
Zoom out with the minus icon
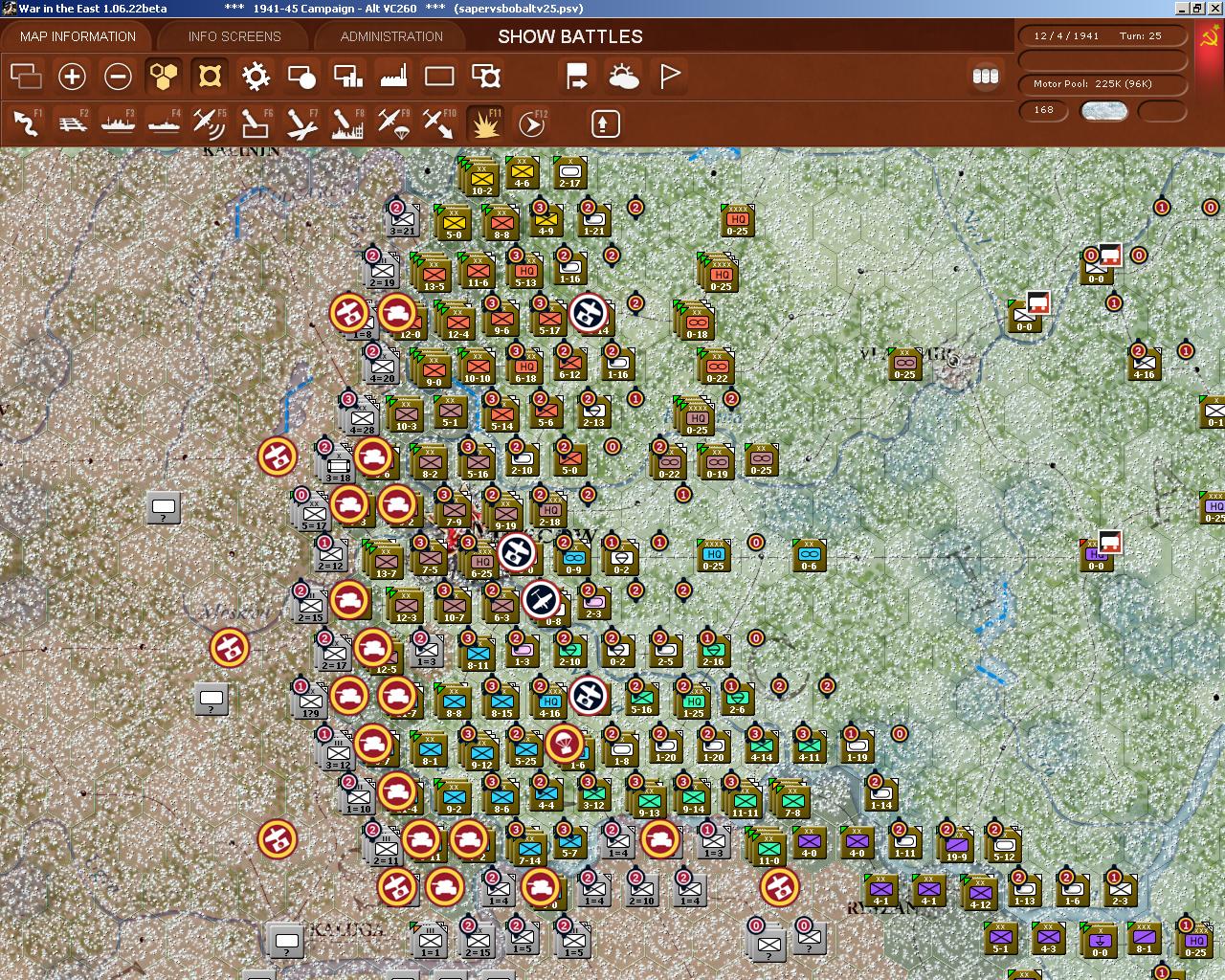(x=118, y=76)
